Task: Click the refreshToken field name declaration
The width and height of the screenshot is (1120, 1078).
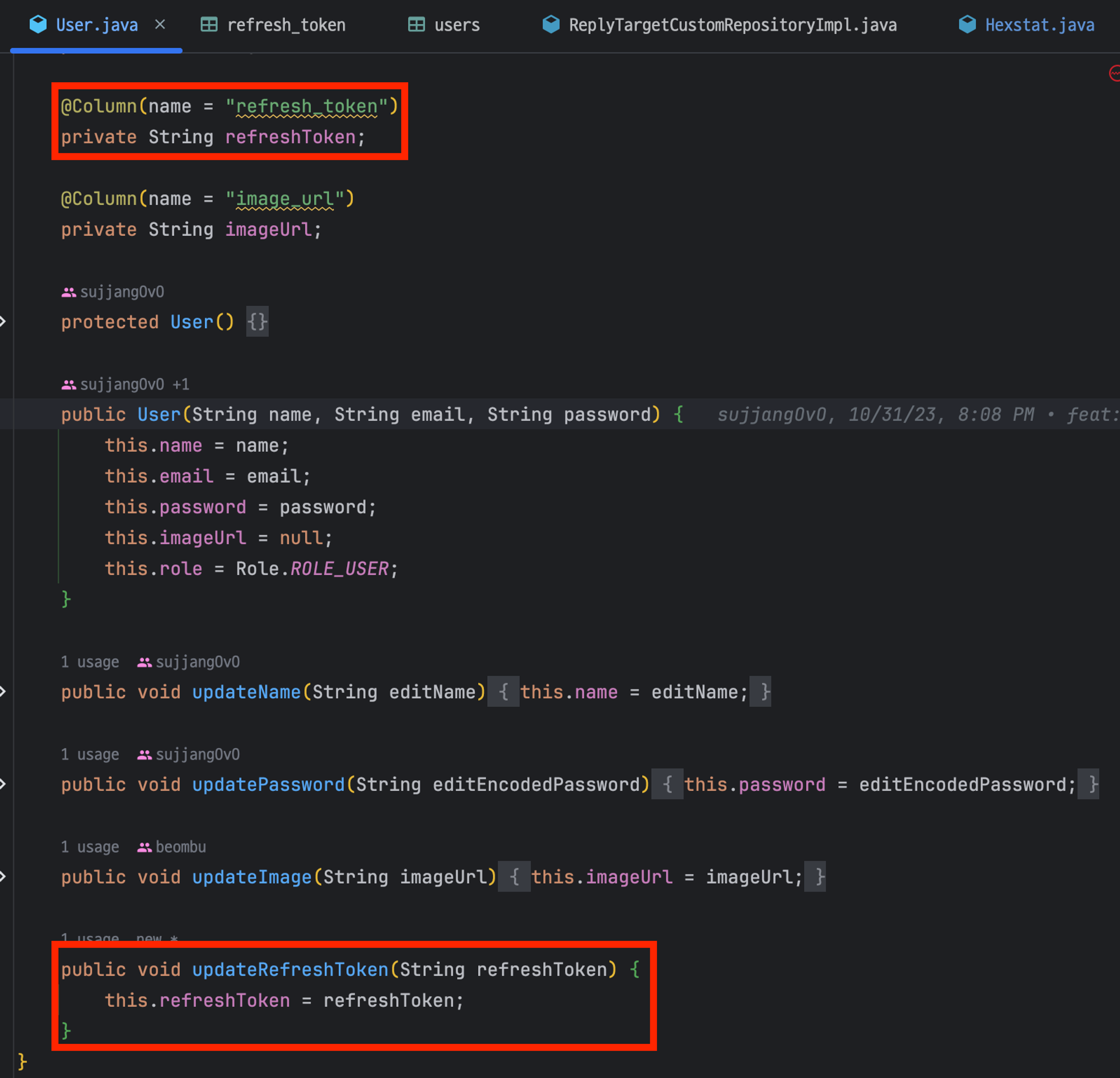Action: 290,137
